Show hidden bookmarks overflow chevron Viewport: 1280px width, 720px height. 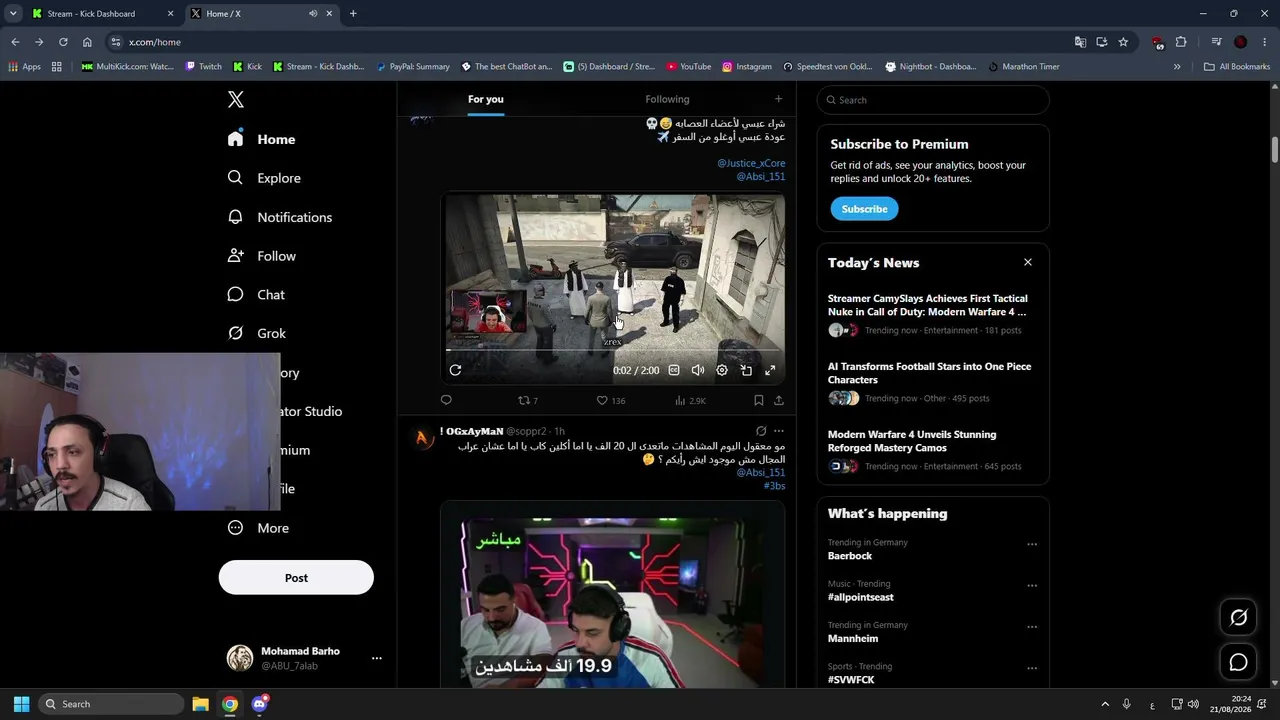(x=1177, y=67)
